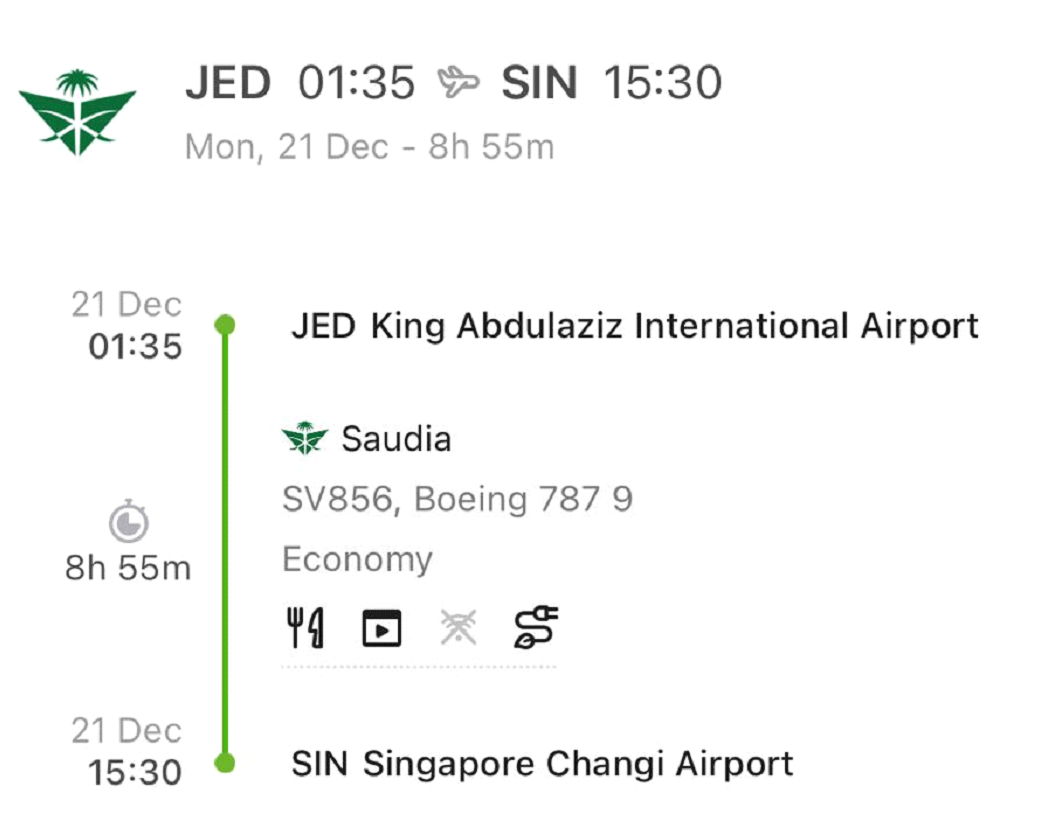Click the power outlet plug icon
This screenshot has height=827, width=1045.
coord(536,627)
